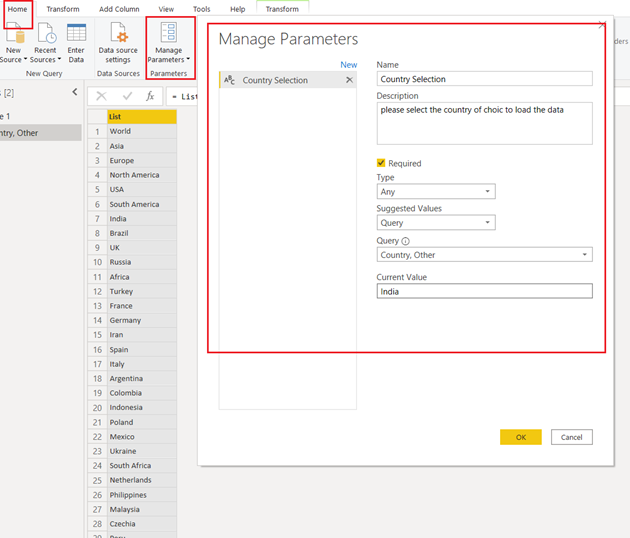Click the Cancel button

click(571, 437)
